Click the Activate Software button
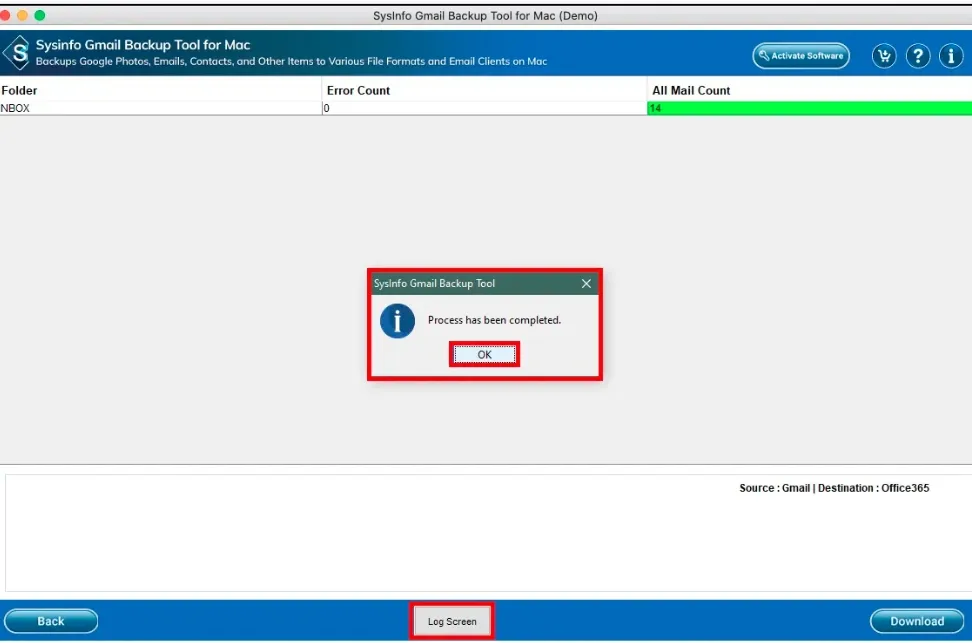Screen dimensions: 972x643 (x=801, y=56)
